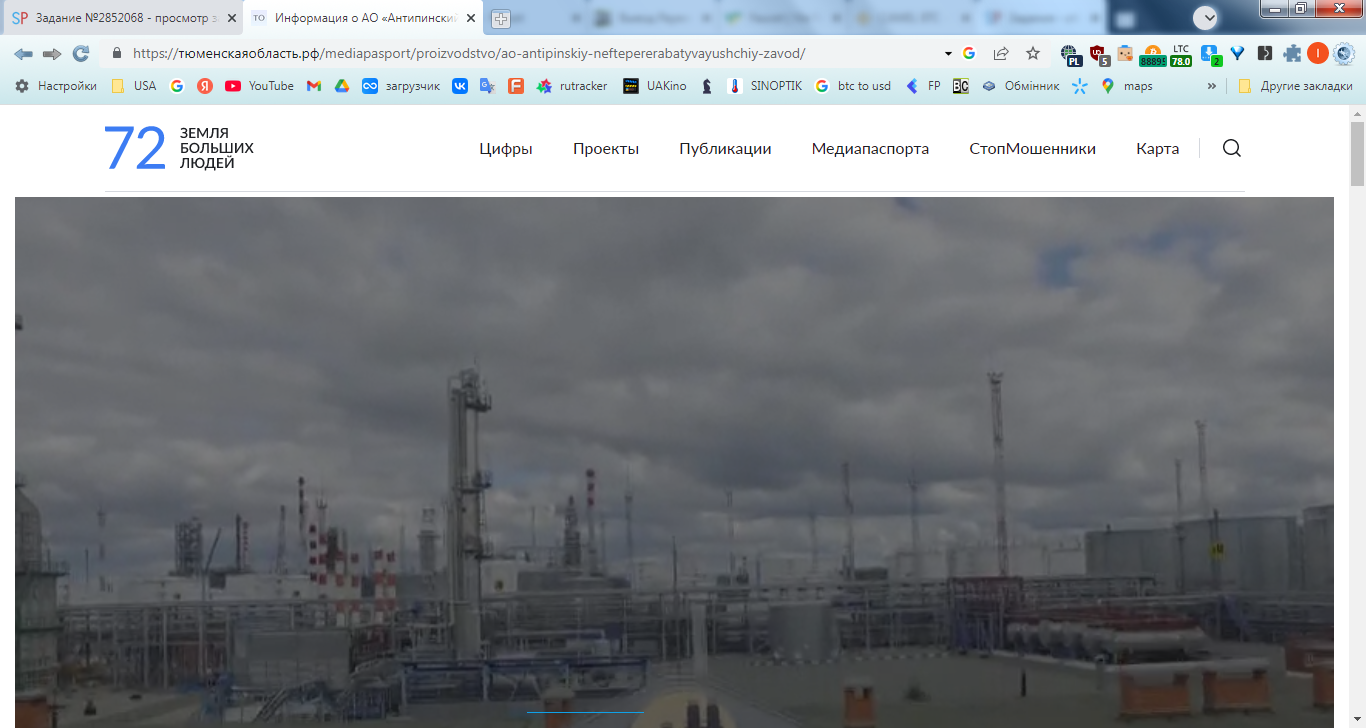Open the 'СтопМошенники' menu item
Screen dimensions: 1366x728
[1032, 149]
